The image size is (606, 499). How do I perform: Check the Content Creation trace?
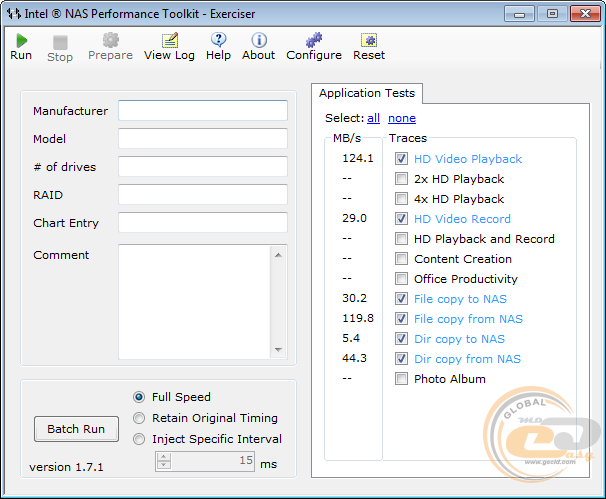coord(401,259)
